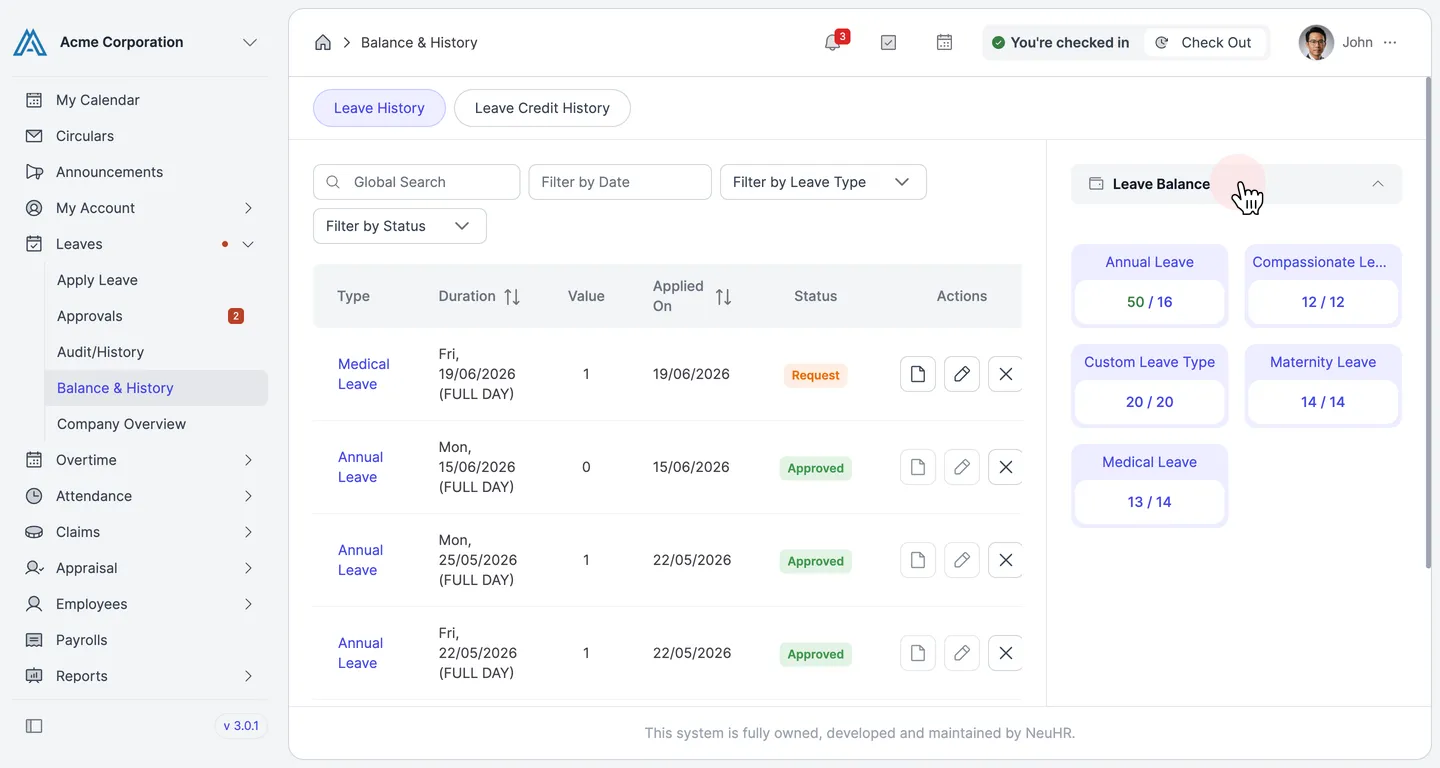View document for Mon 25/05/2026 leave
The width and height of the screenshot is (1440, 768).
(918, 560)
